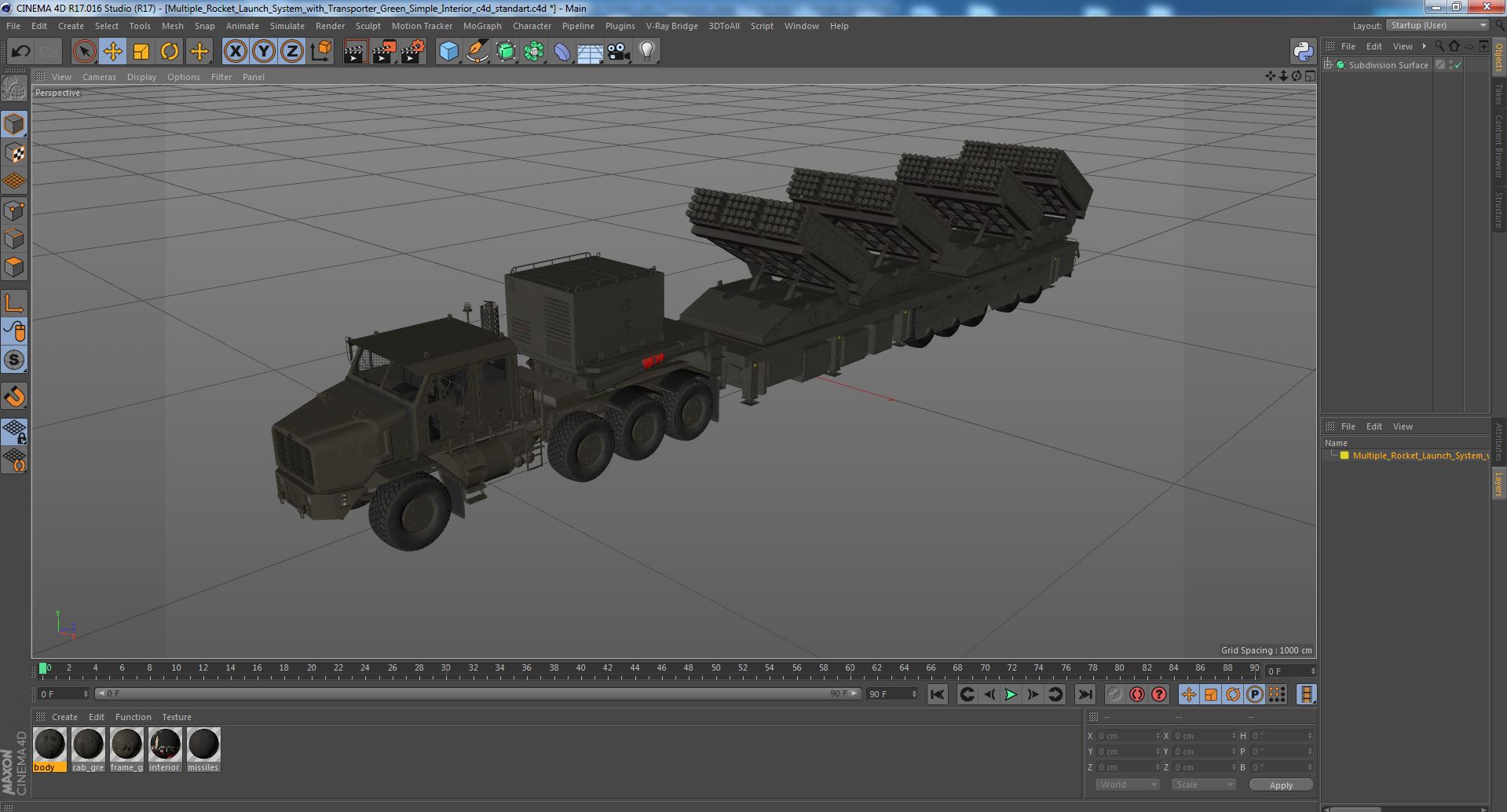Click the Apply button
Viewport: 1507px width, 812px height.
coord(1281,785)
